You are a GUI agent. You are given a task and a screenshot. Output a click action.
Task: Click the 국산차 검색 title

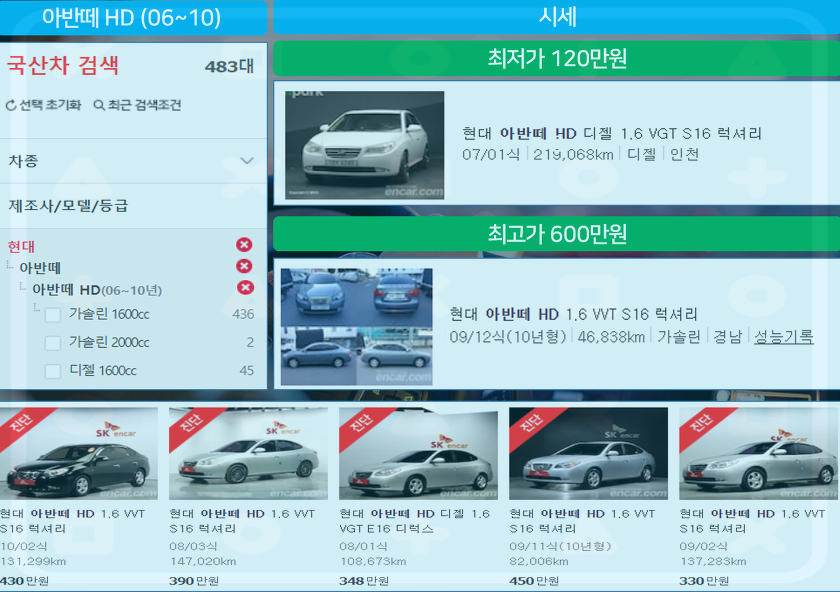click(63, 65)
